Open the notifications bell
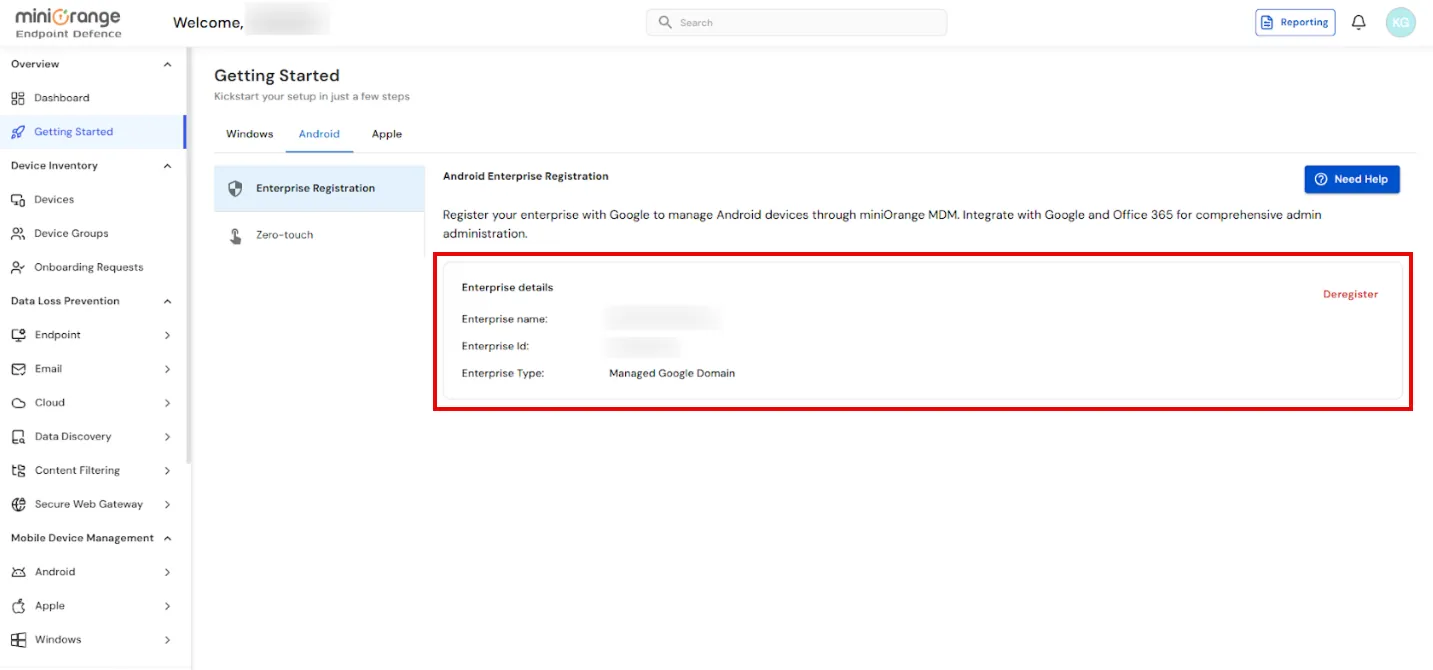The width and height of the screenshot is (1433, 670). point(1358,22)
